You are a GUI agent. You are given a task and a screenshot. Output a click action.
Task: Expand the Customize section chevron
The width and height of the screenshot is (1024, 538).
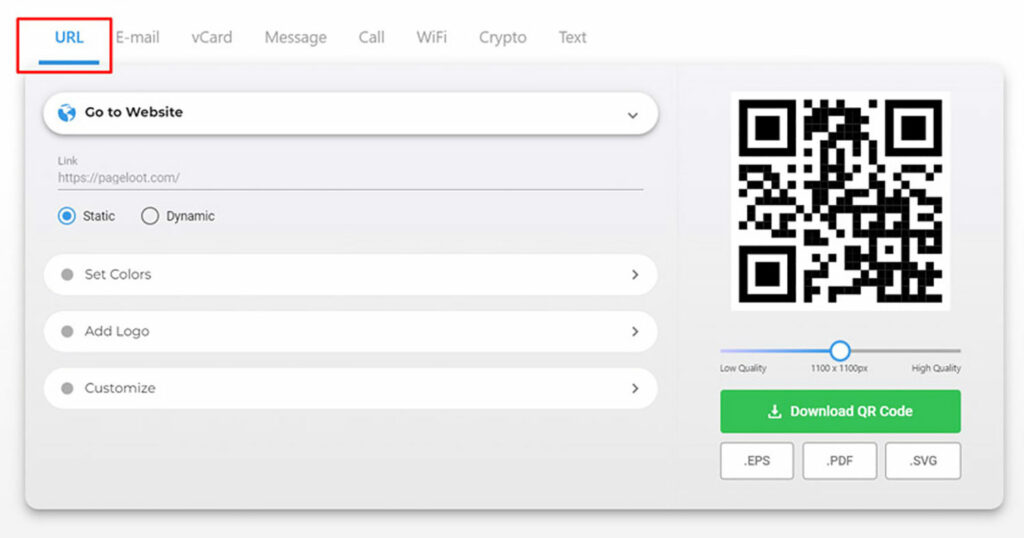[x=635, y=388]
